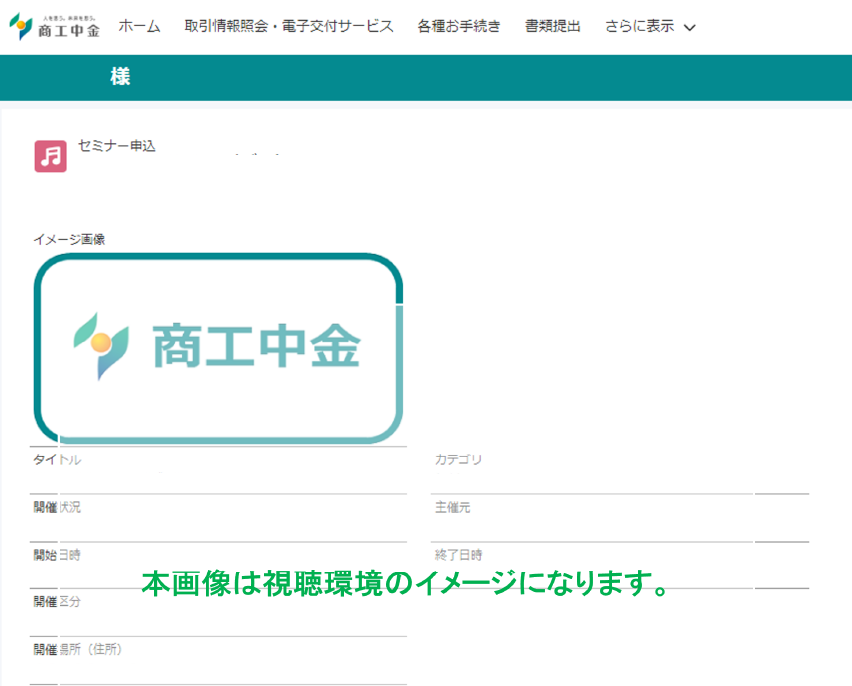Open 取引情報照会・電子交付サービス menu
The width and height of the screenshot is (852, 686).
click(x=289, y=26)
